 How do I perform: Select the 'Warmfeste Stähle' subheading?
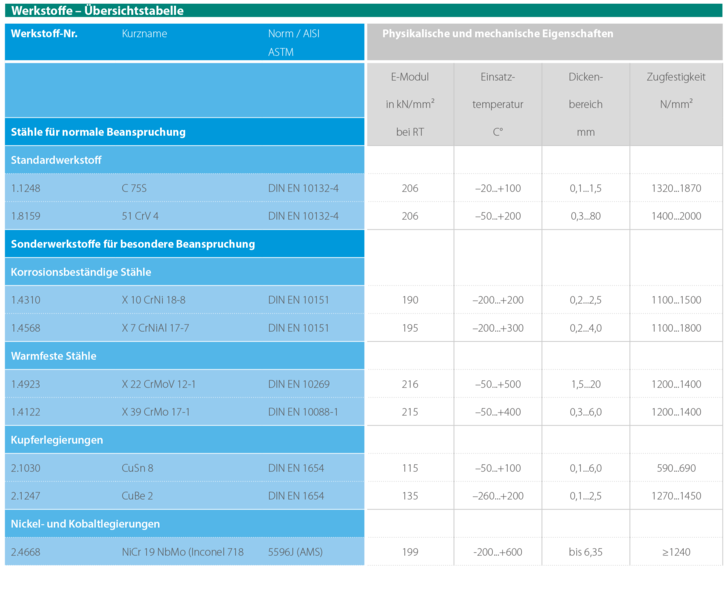point(53,356)
